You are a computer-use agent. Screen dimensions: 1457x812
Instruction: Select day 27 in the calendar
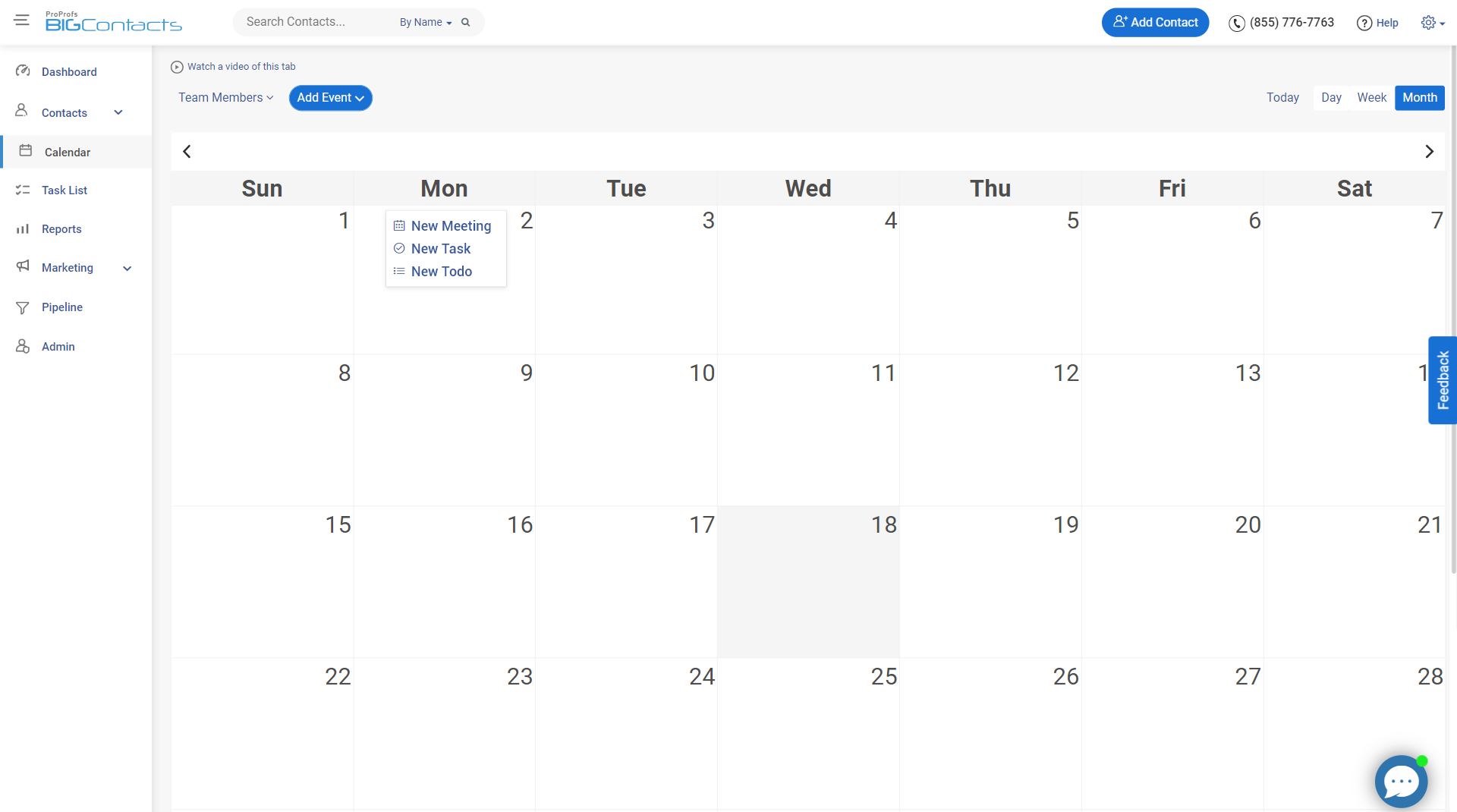coord(1172,734)
